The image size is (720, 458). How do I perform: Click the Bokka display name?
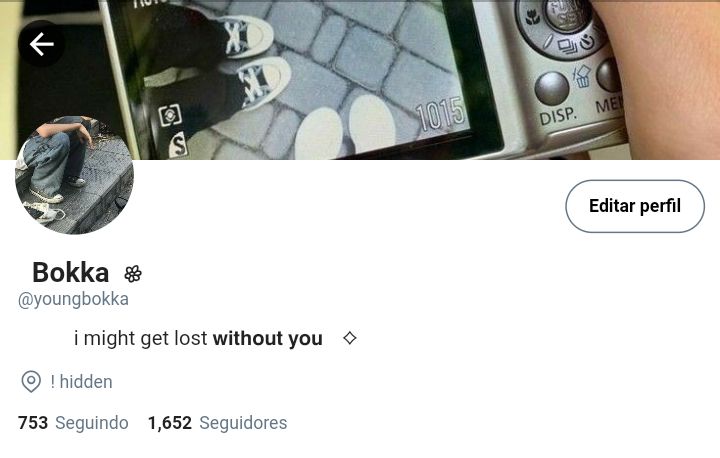pos(71,272)
